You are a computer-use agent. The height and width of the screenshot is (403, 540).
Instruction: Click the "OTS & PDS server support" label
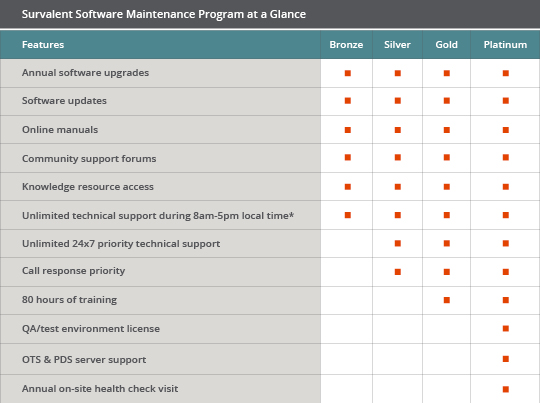click(x=84, y=360)
